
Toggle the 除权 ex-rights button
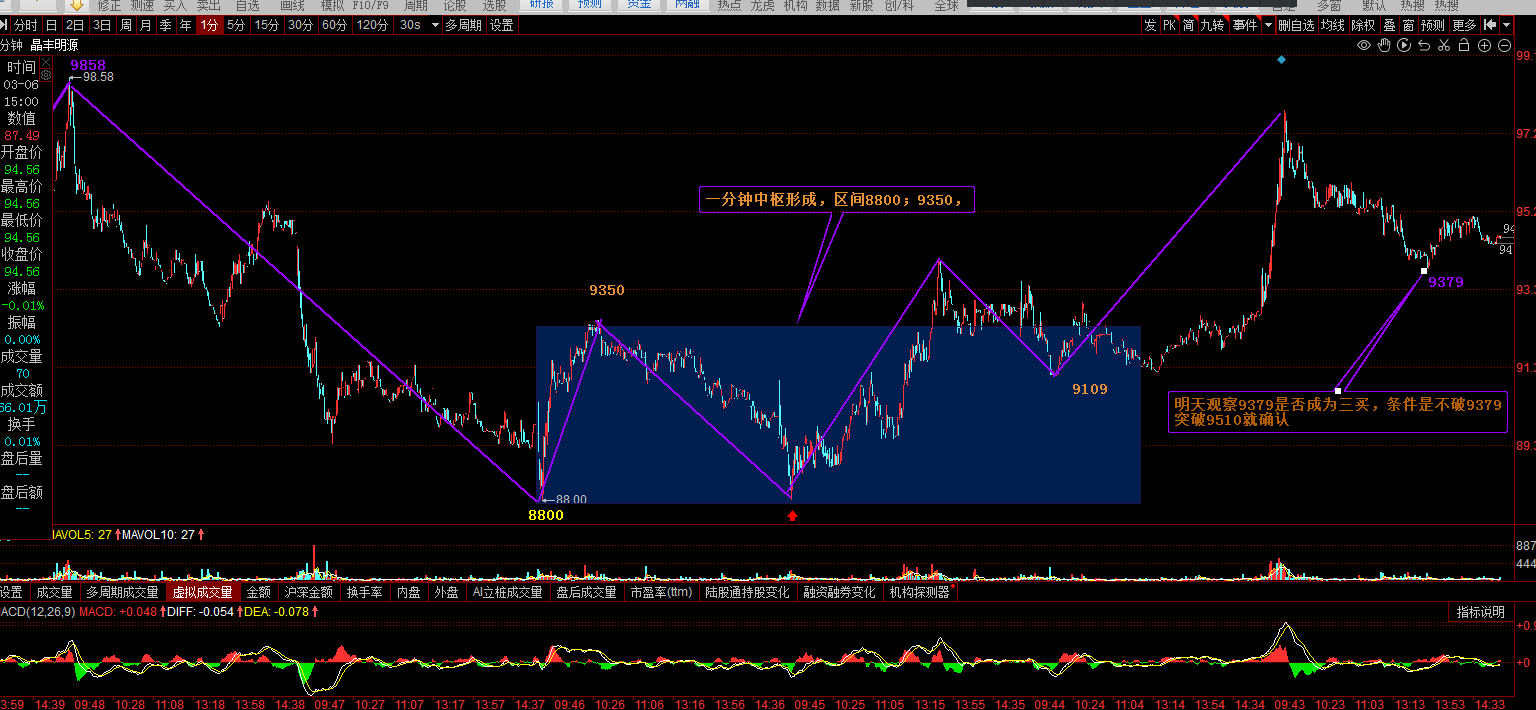point(1363,25)
